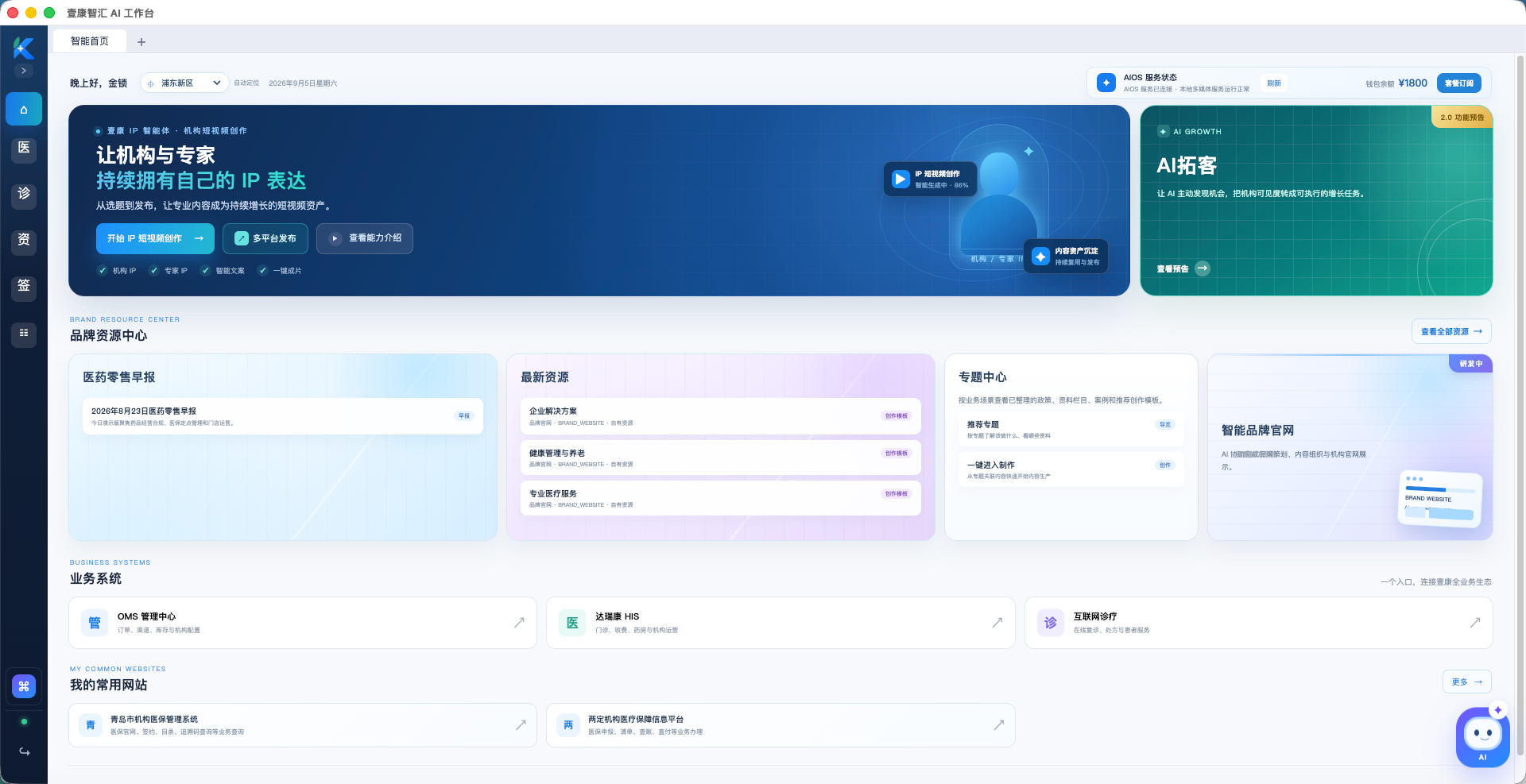Click the K app logo
The height and width of the screenshot is (784, 1526).
pos(24,48)
